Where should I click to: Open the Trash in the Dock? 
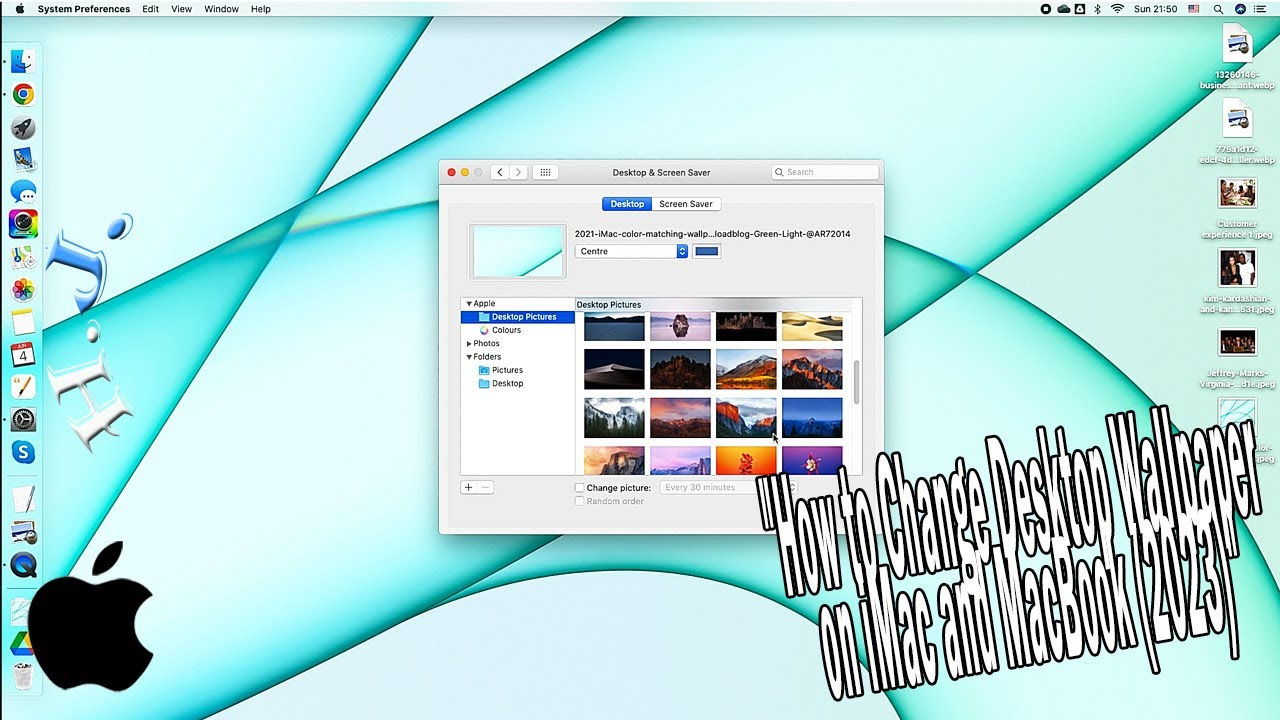point(24,675)
